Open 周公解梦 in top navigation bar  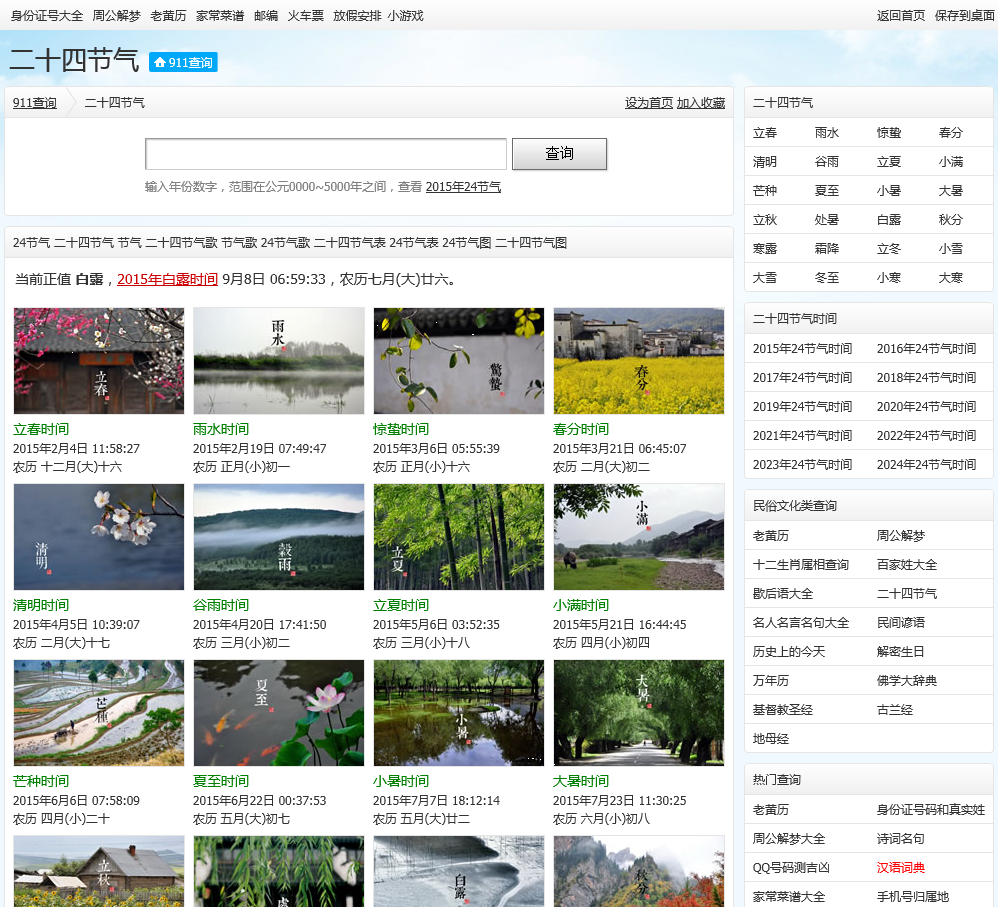click(x=117, y=16)
